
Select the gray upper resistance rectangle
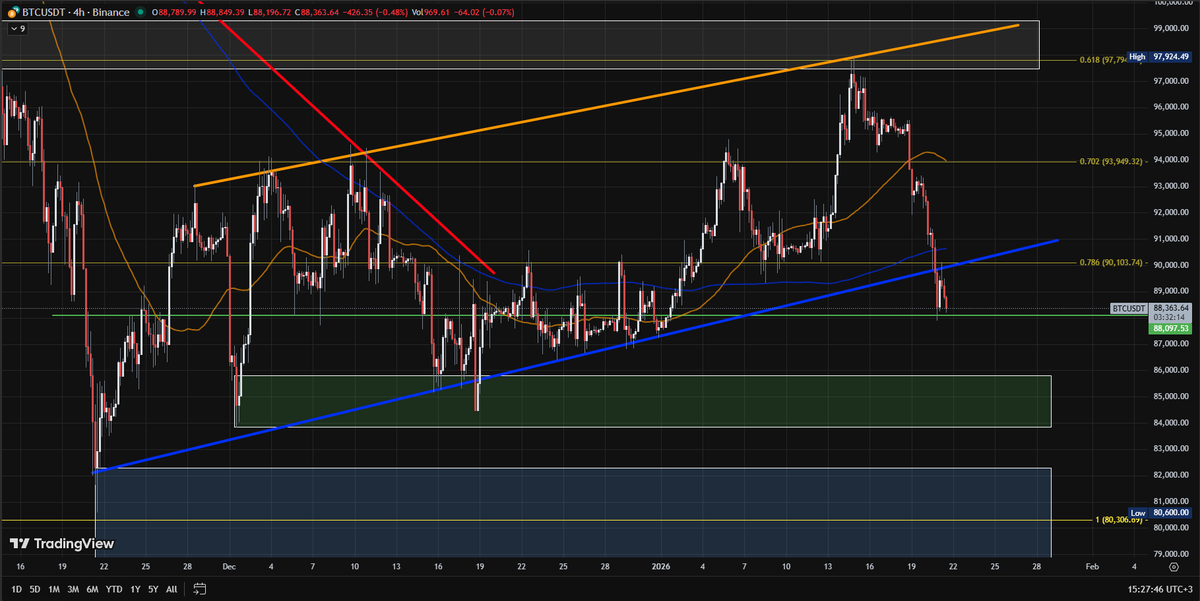pos(521,44)
